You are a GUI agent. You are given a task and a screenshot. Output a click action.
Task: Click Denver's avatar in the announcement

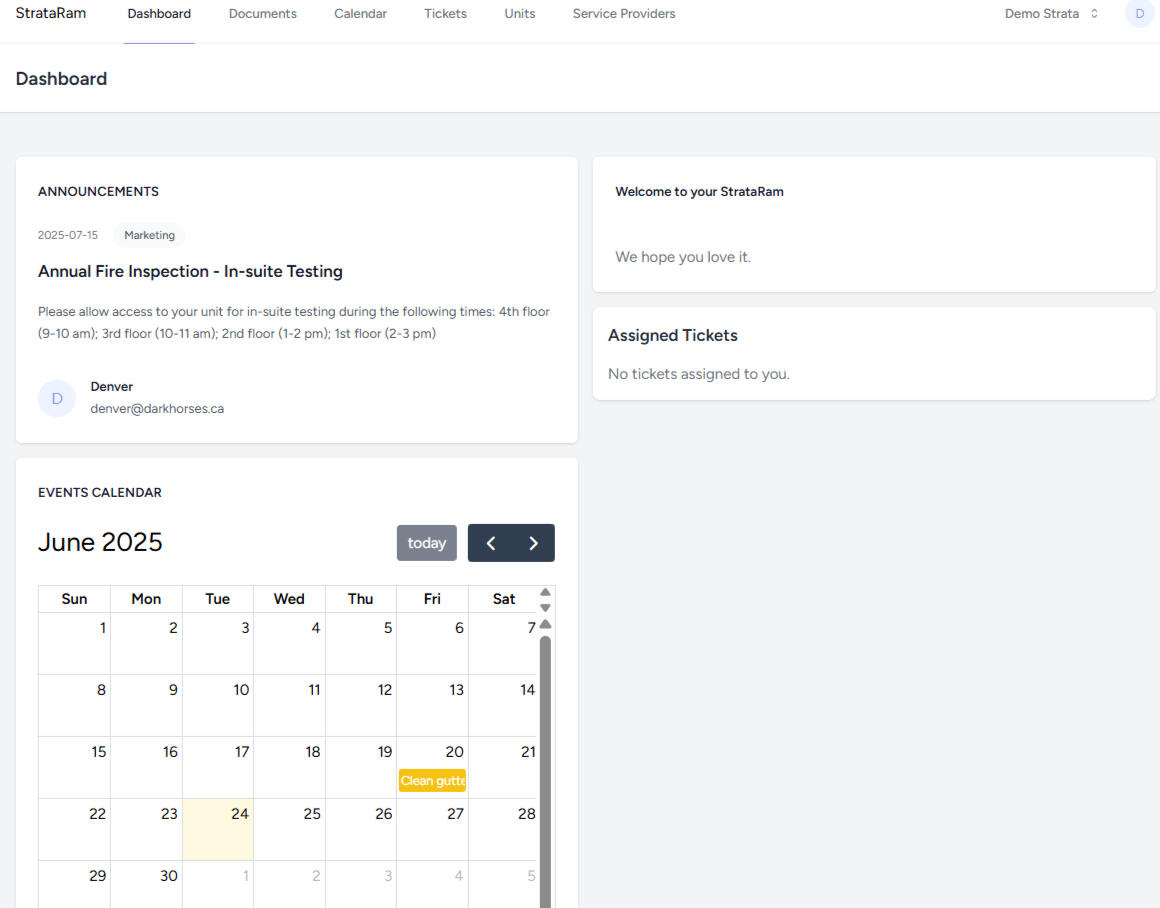pyautogui.click(x=57, y=398)
